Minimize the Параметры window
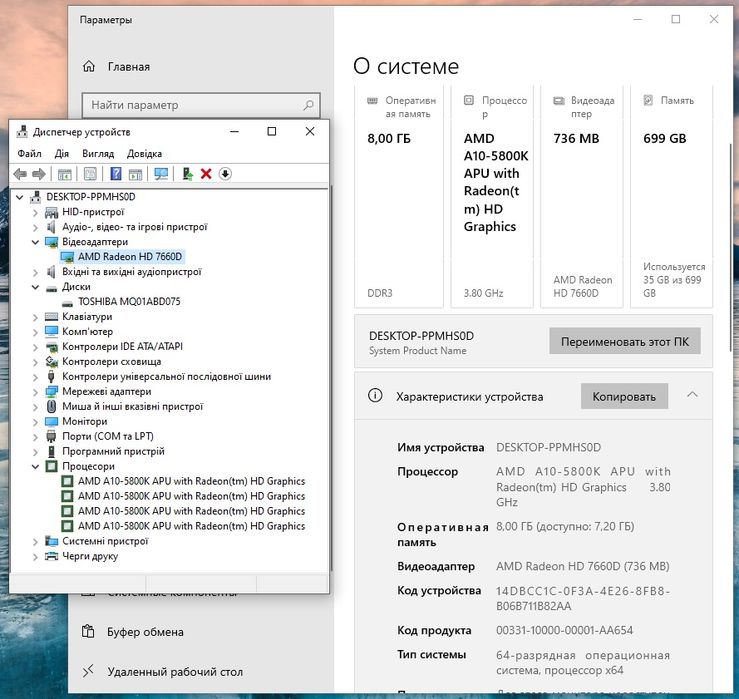This screenshot has width=739, height=699. point(638,19)
